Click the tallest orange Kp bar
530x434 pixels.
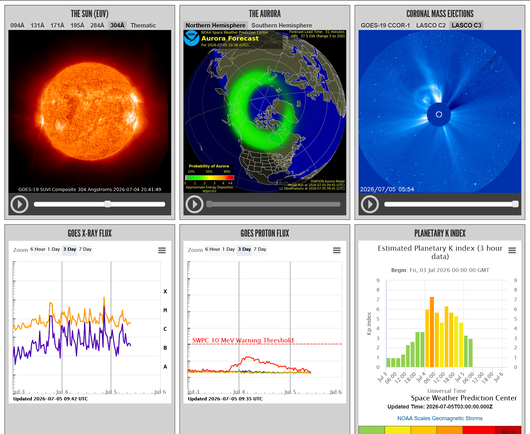coord(432,332)
